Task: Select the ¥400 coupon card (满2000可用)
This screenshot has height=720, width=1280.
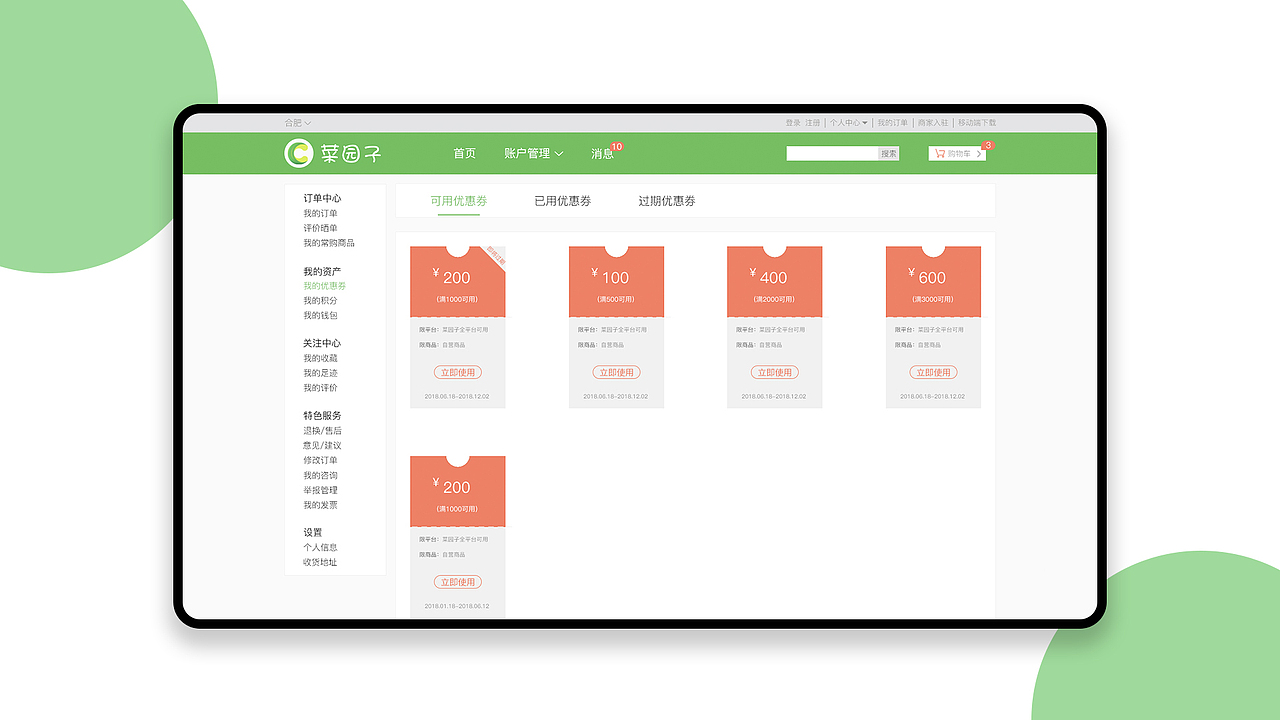Action: (775, 327)
